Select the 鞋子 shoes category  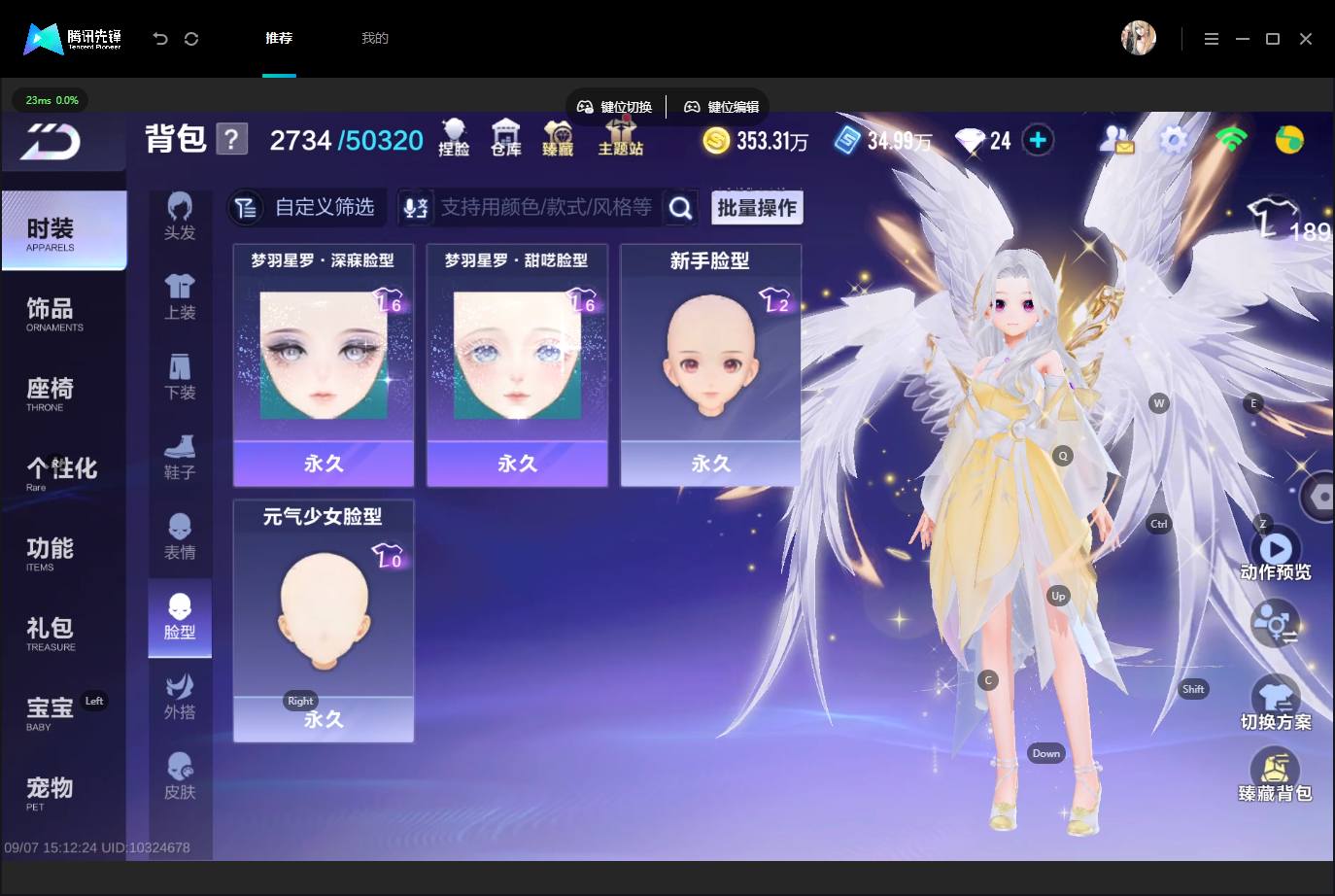(180, 457)
